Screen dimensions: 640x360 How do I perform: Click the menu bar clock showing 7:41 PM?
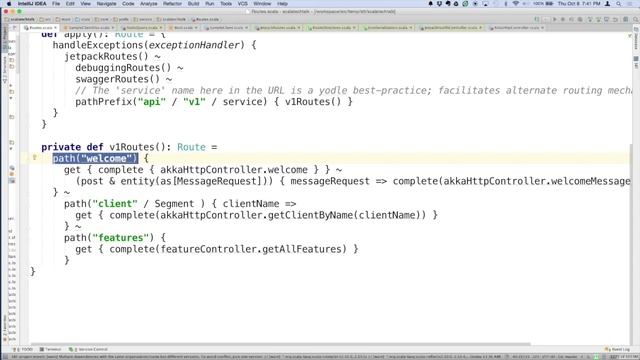pos(579,4)
